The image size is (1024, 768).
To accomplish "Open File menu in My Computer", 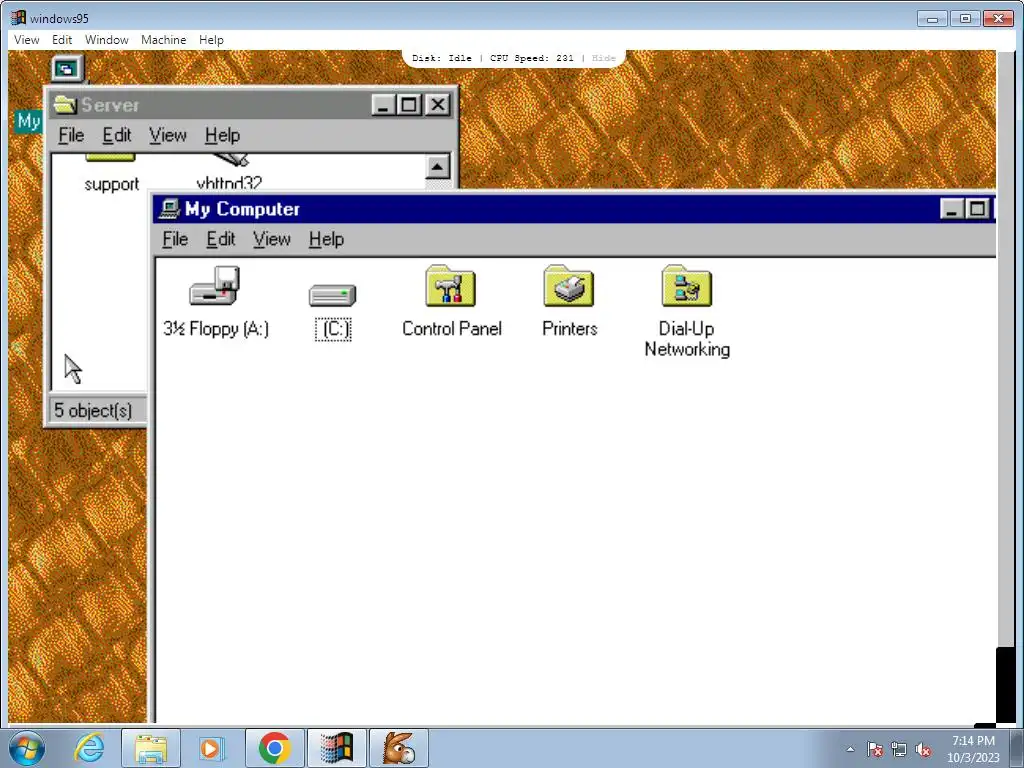I will coord(175,239).
